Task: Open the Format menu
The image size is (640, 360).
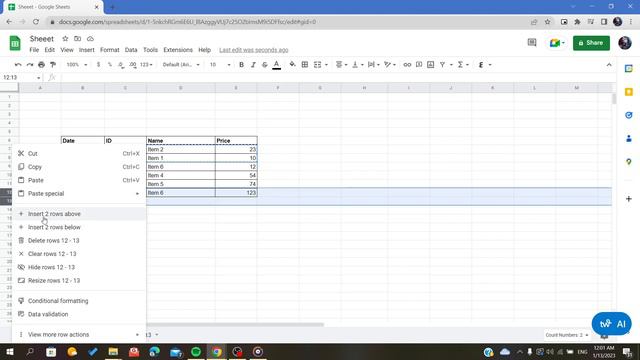Action: (109, 50)
